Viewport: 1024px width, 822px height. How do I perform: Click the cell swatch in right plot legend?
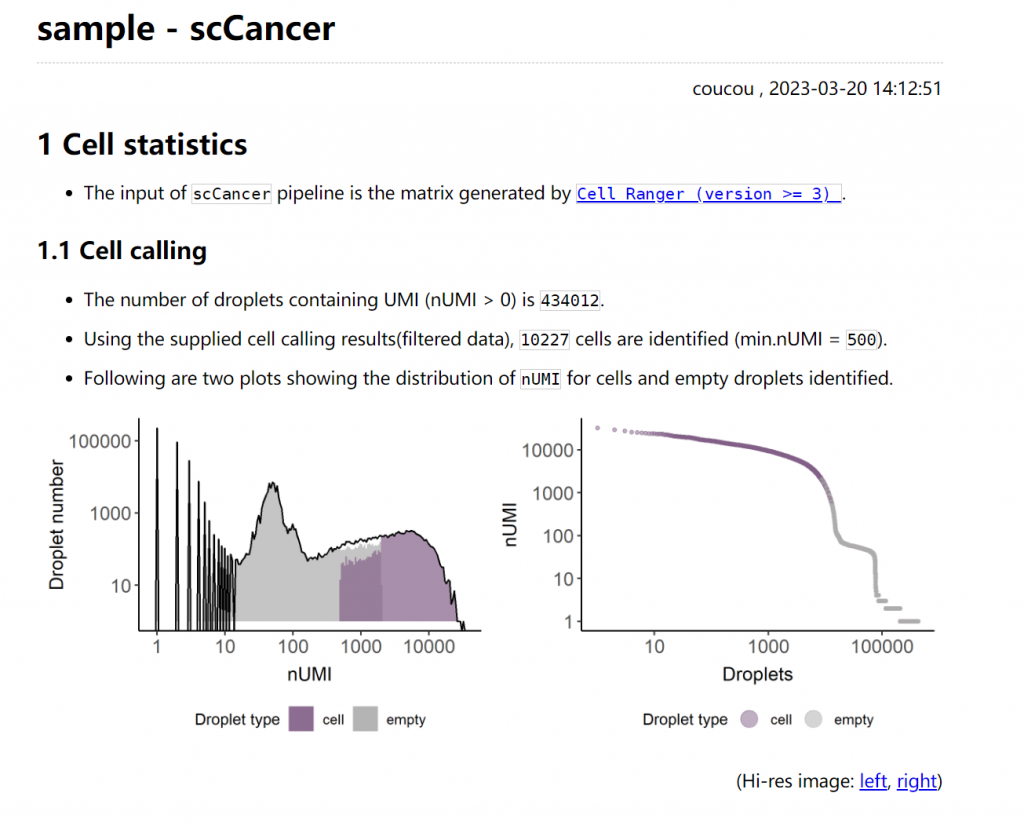point(749,719)
